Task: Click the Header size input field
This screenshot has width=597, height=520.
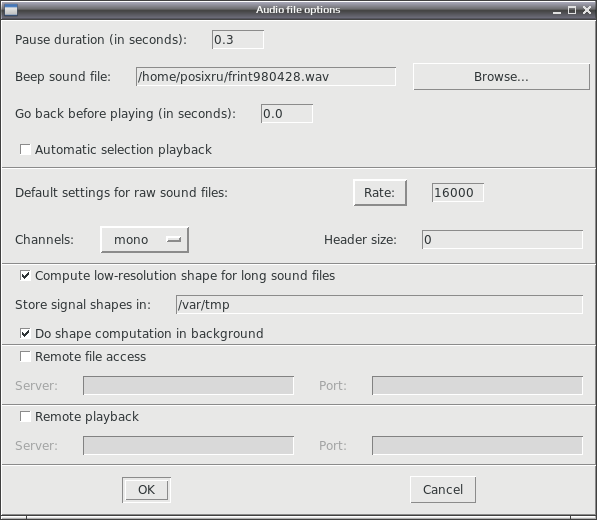Action: pyautogui.click(x=502, y=239)
